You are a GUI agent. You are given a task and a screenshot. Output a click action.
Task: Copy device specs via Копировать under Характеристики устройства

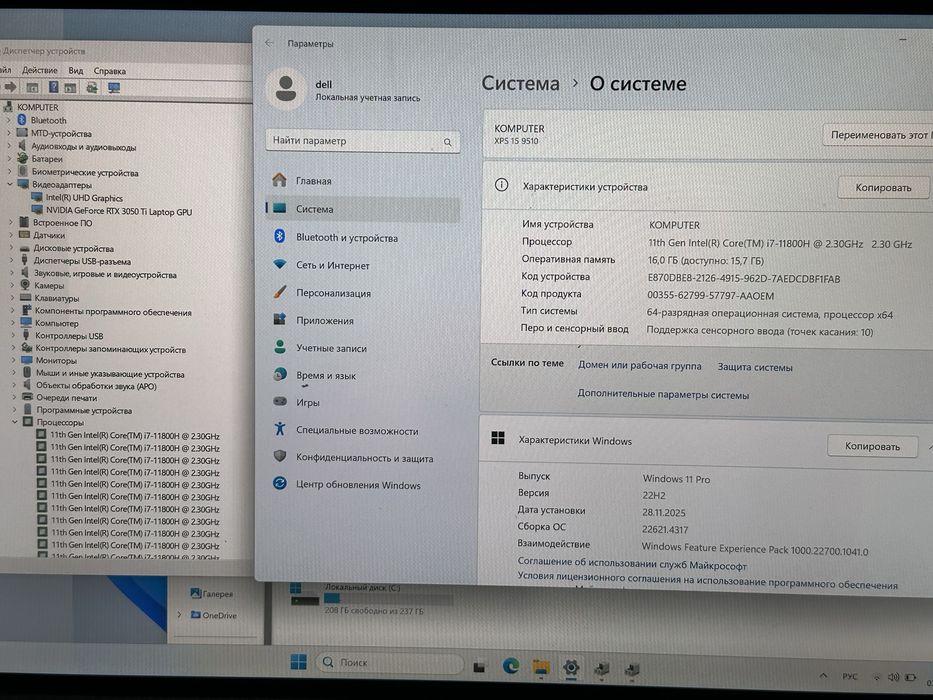[x=883, y=188]
